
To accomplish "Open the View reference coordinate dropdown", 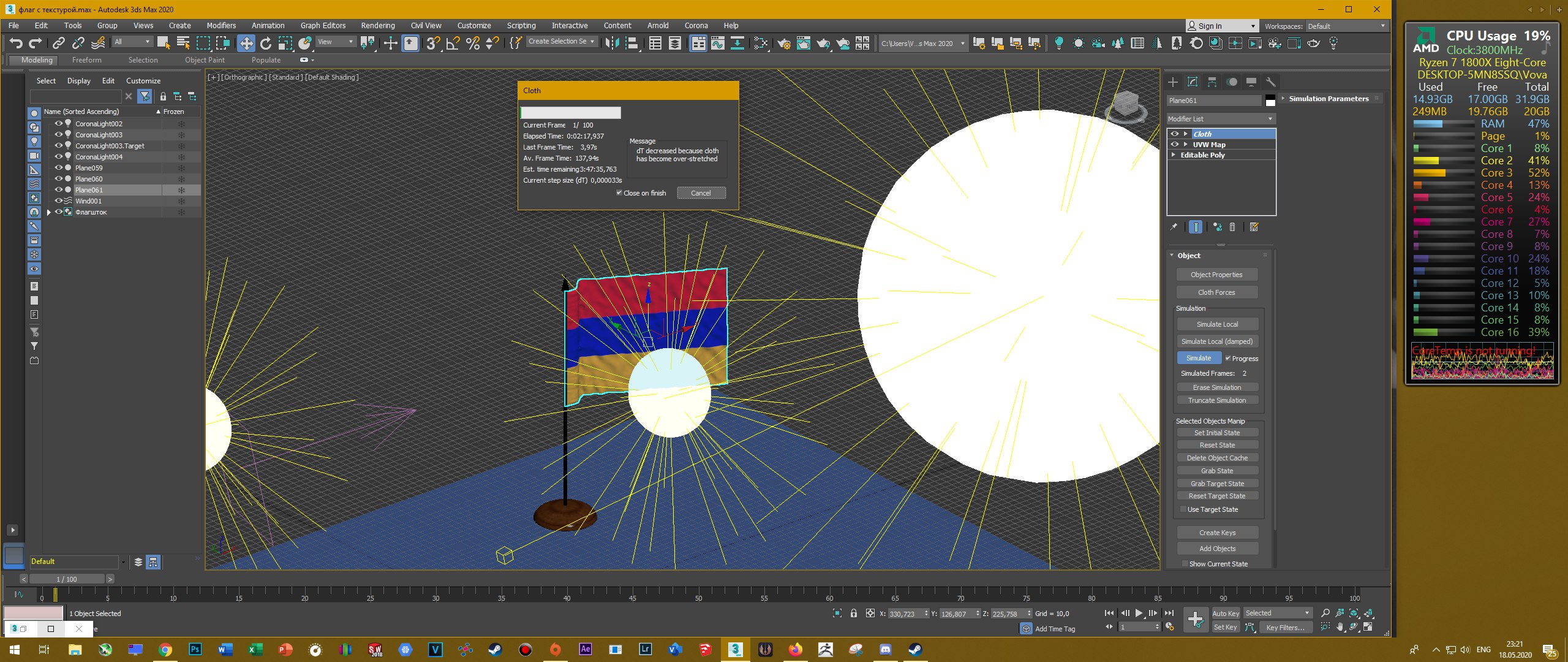I will click(x=335, y=42).
